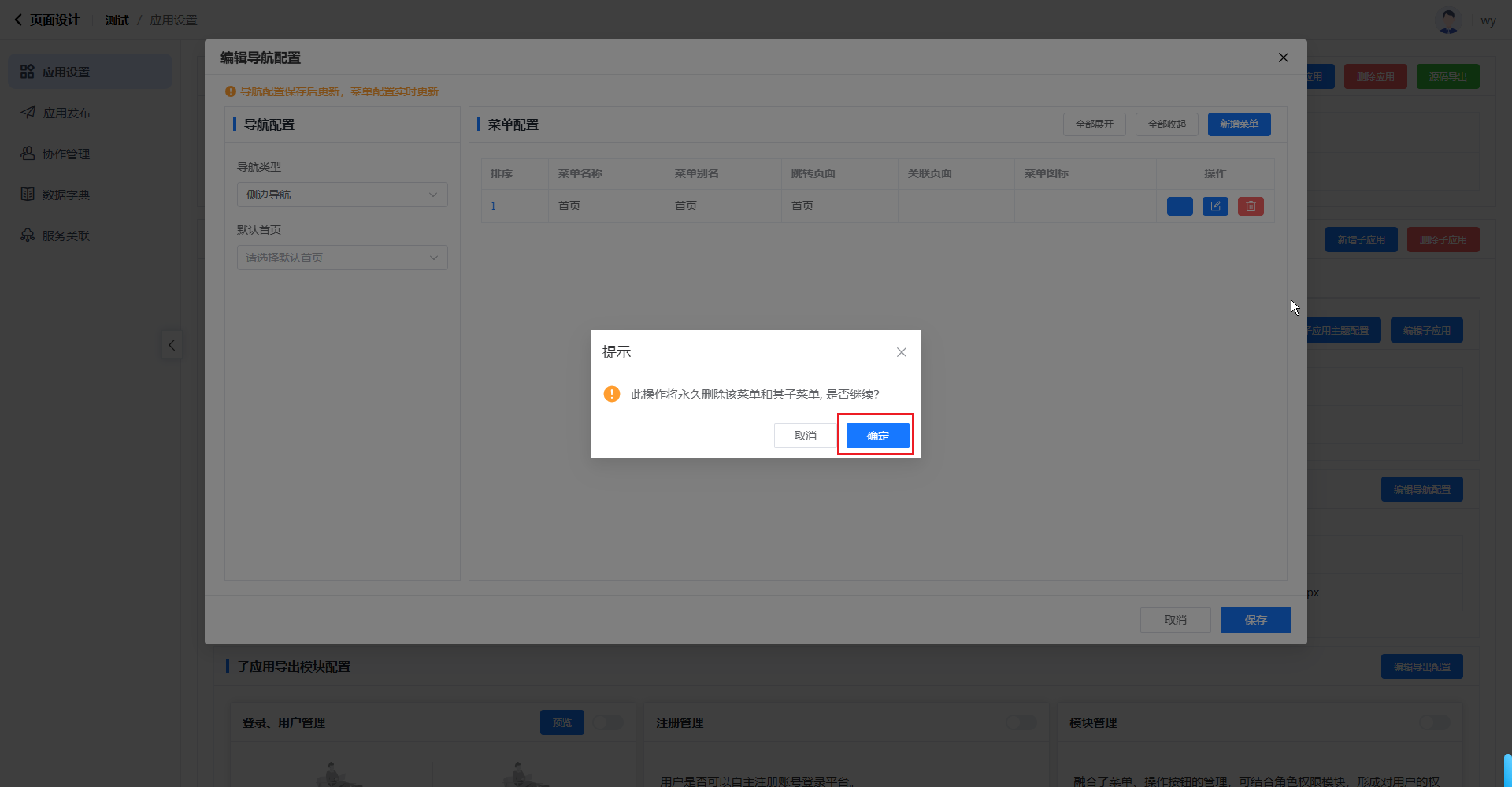
Task: Click the 保存 button
Action: (1255, 620)
